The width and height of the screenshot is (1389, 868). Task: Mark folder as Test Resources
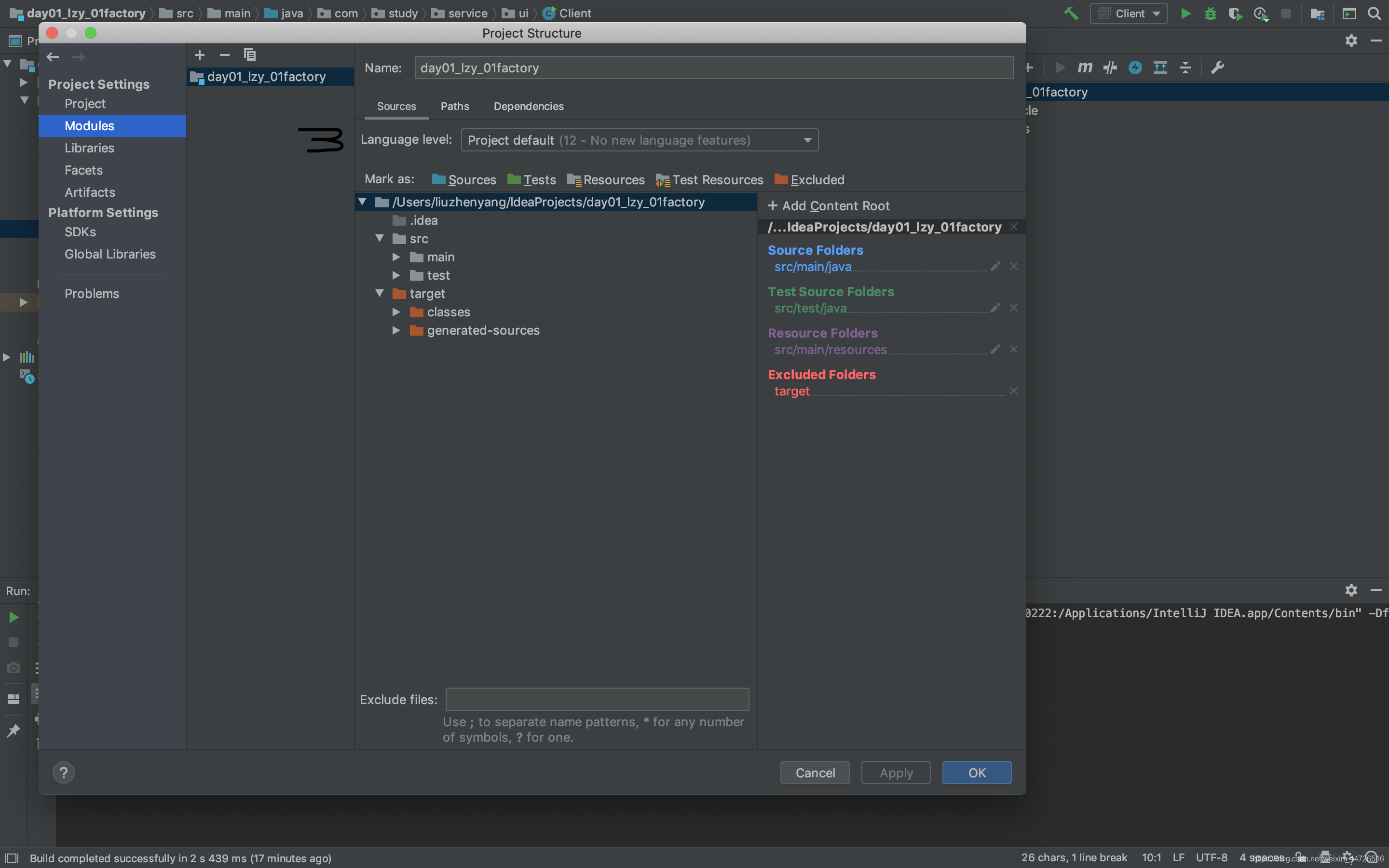tap(709, 180)
